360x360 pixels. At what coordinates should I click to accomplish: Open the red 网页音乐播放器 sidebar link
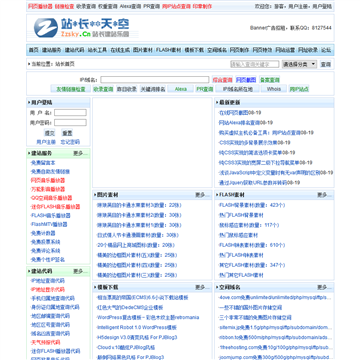click(x=48, y=180)
